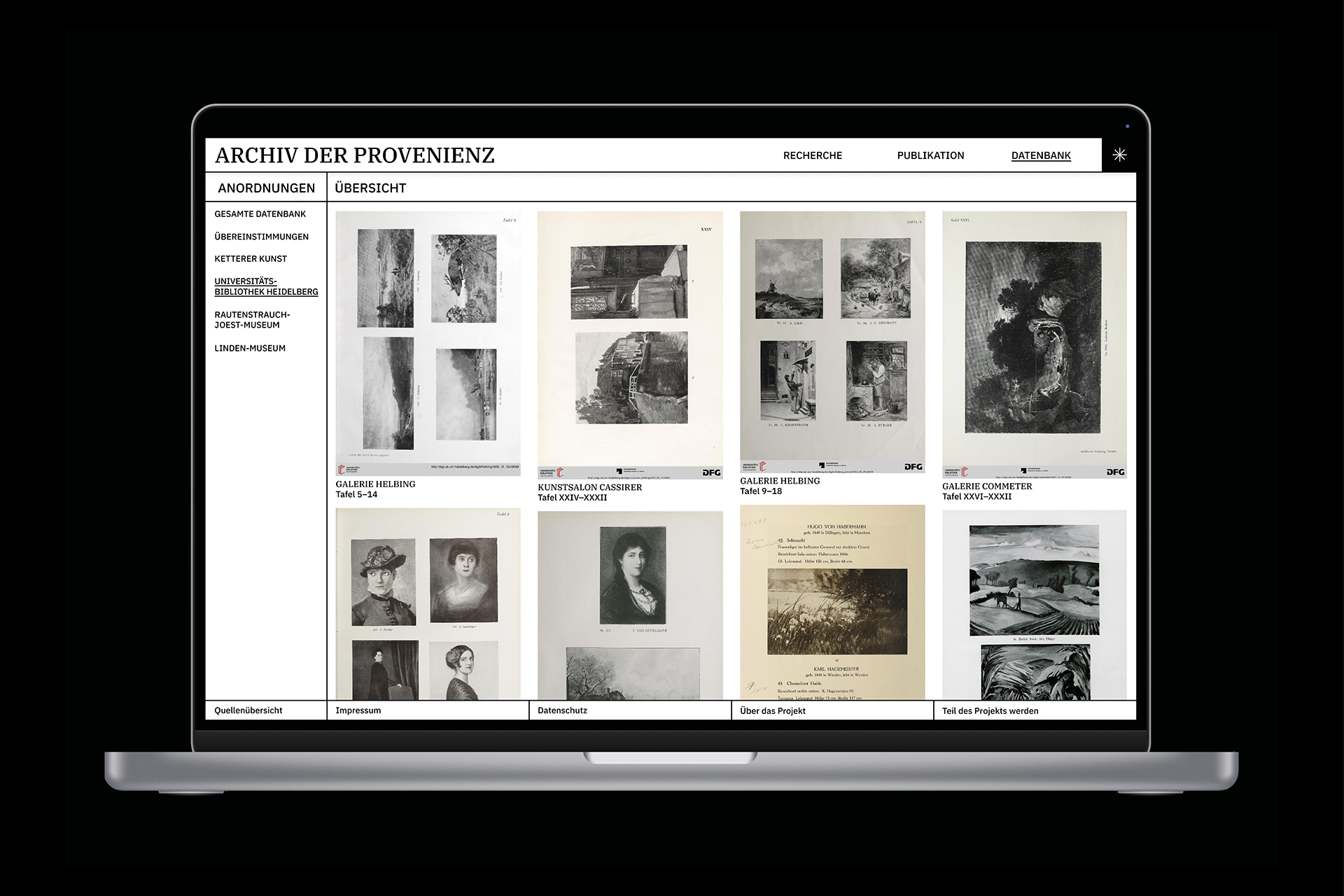
Task: Open Datenschutz footer link
Action: (x=562, y=710)
